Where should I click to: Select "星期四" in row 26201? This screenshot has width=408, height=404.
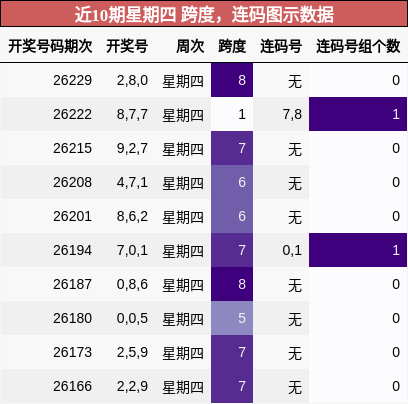click(x=183, y=217)
